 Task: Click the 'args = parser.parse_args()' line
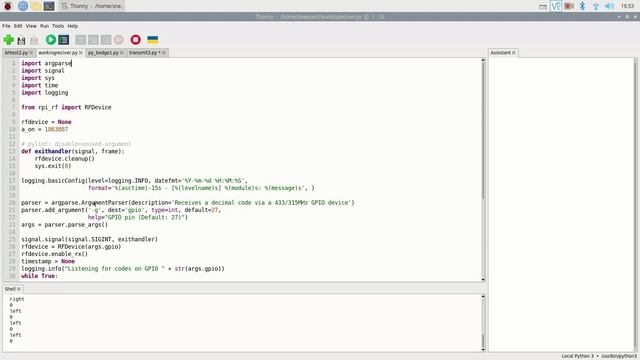coord(64,224)
